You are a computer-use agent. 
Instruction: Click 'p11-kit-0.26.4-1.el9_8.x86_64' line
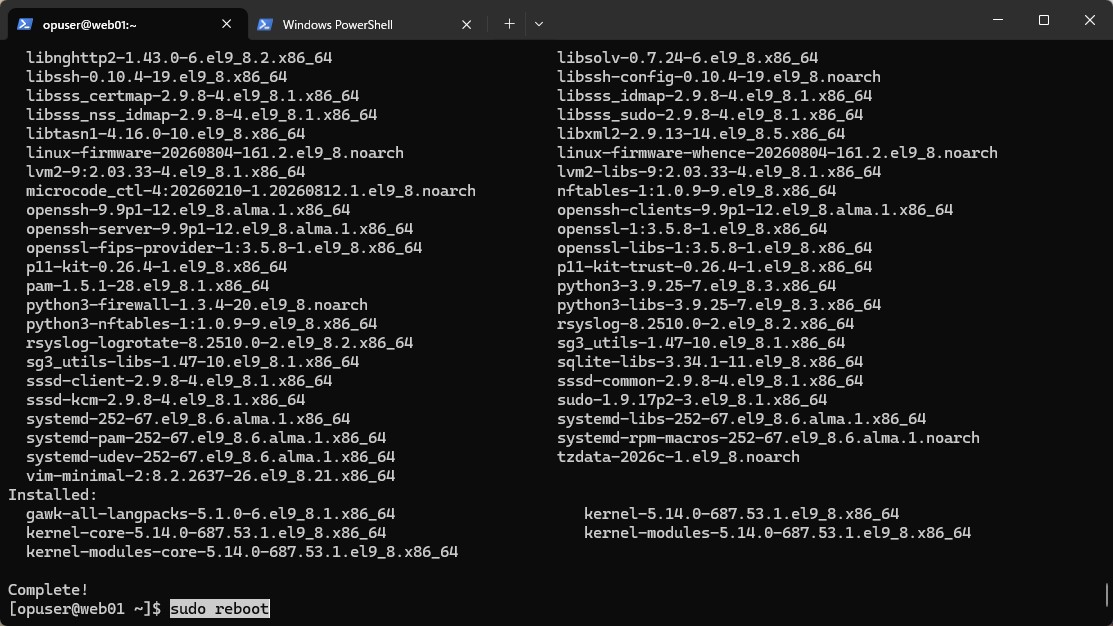click(x=157, y=266)
